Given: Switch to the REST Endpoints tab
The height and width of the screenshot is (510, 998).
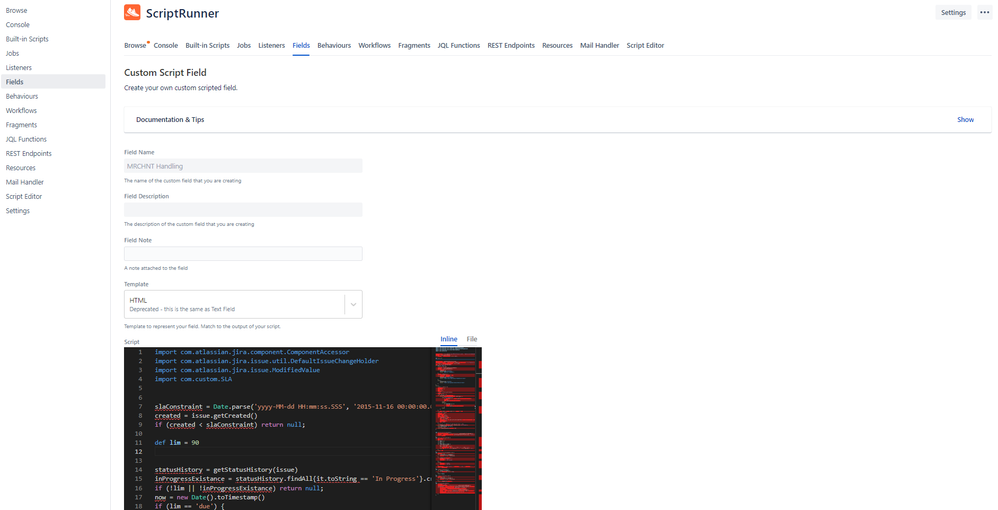Looking at the screenshot, I should click(511, 45).
